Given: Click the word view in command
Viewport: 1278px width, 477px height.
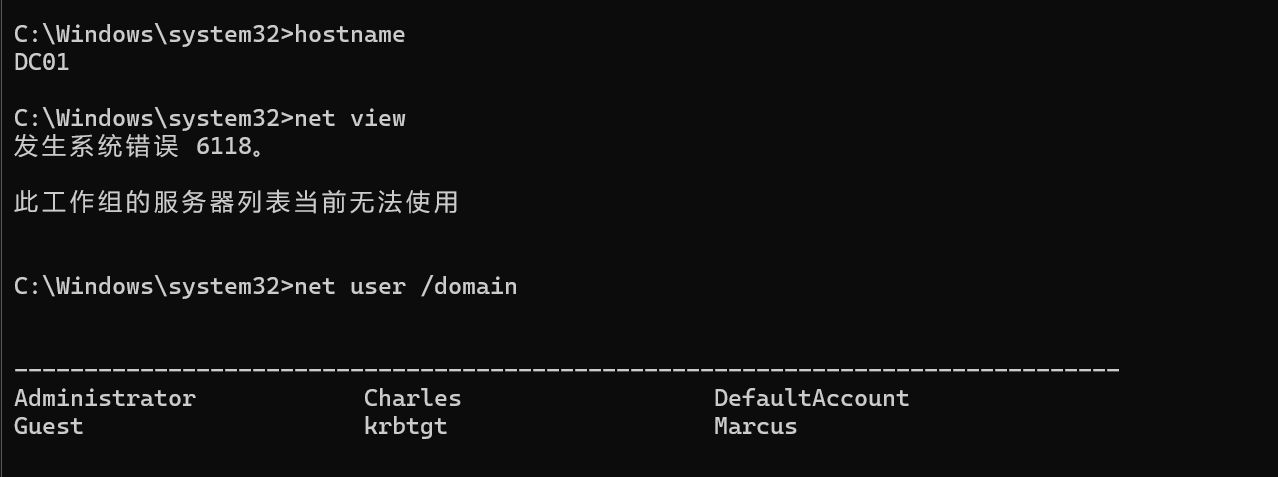Looking at the screenshot, I should pos(377,118).
